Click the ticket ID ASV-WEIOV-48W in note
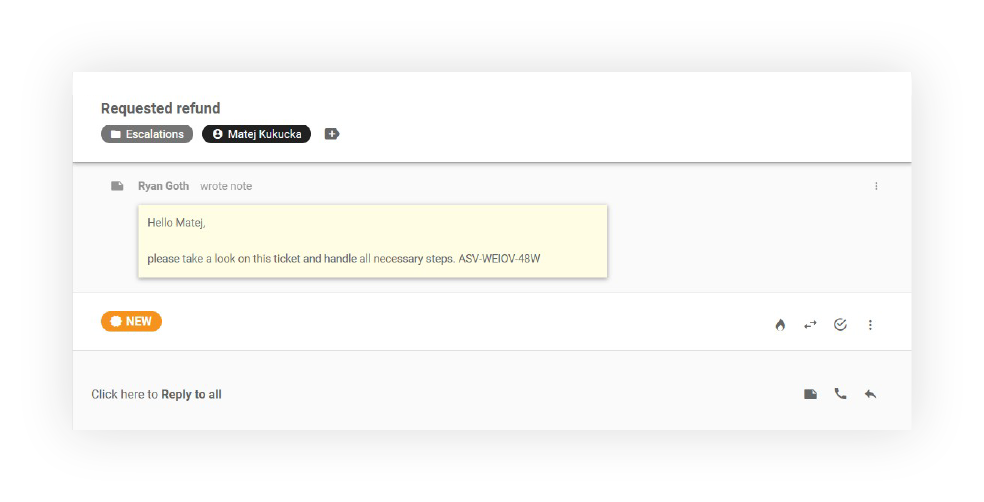Screen dimensions: 984x502 499,259
